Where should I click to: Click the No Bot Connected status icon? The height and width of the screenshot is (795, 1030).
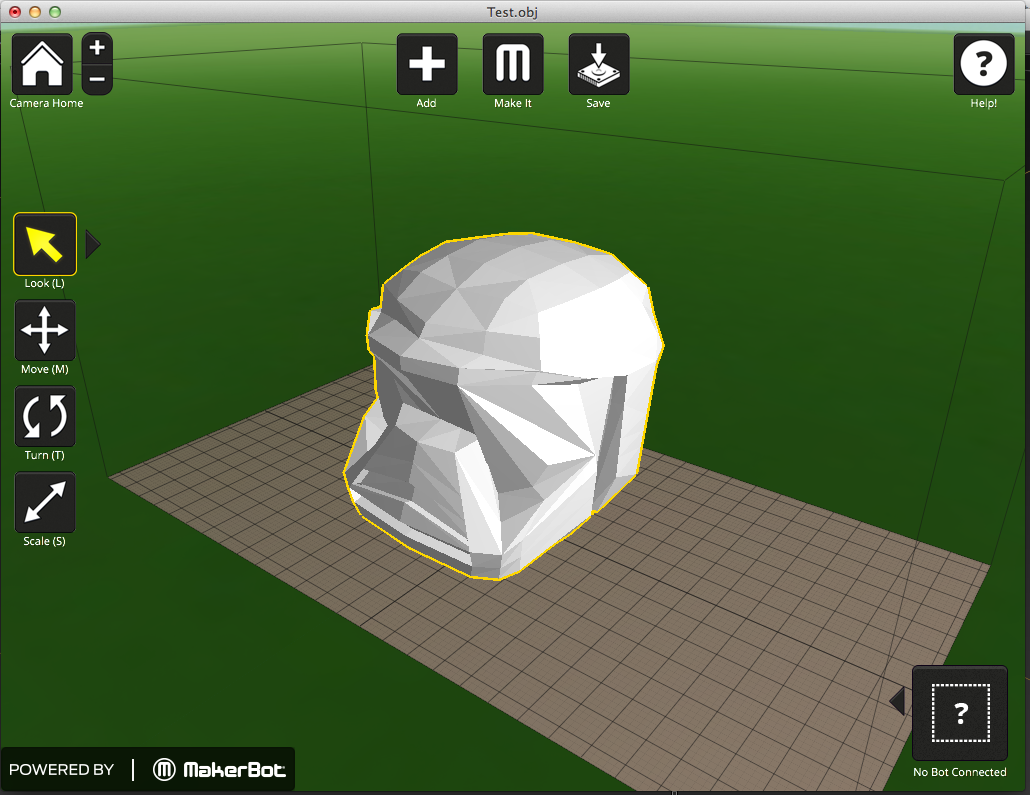[960, 713]
